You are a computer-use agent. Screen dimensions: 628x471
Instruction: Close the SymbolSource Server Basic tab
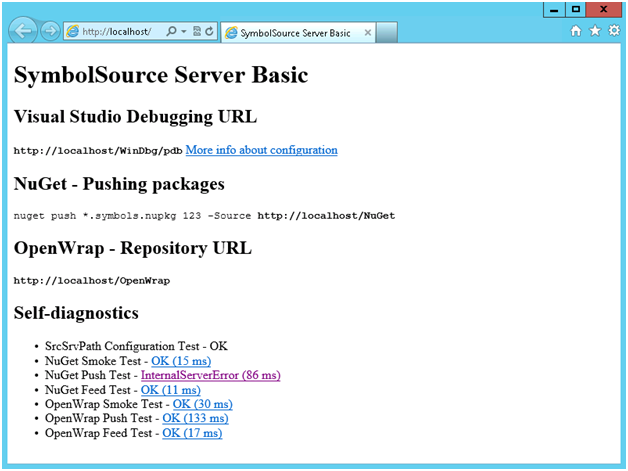pos(368,33)
